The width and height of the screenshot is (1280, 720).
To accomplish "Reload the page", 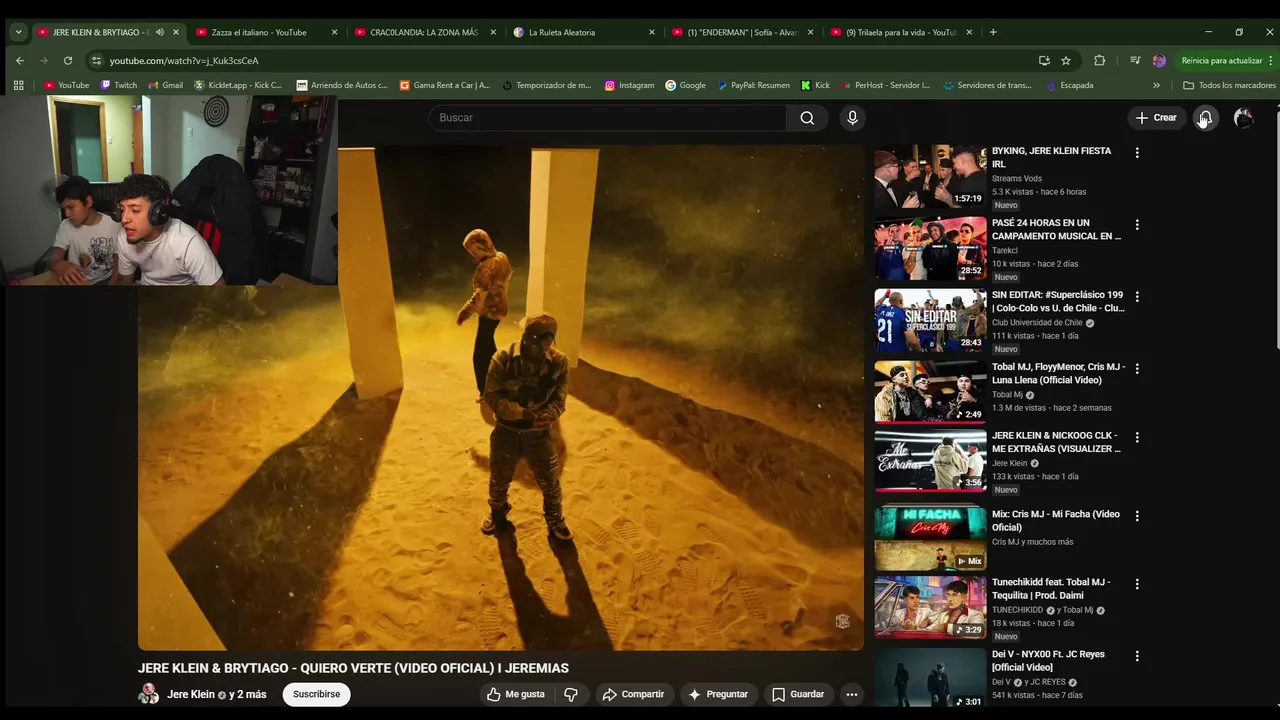I will (x=68, y=60).
